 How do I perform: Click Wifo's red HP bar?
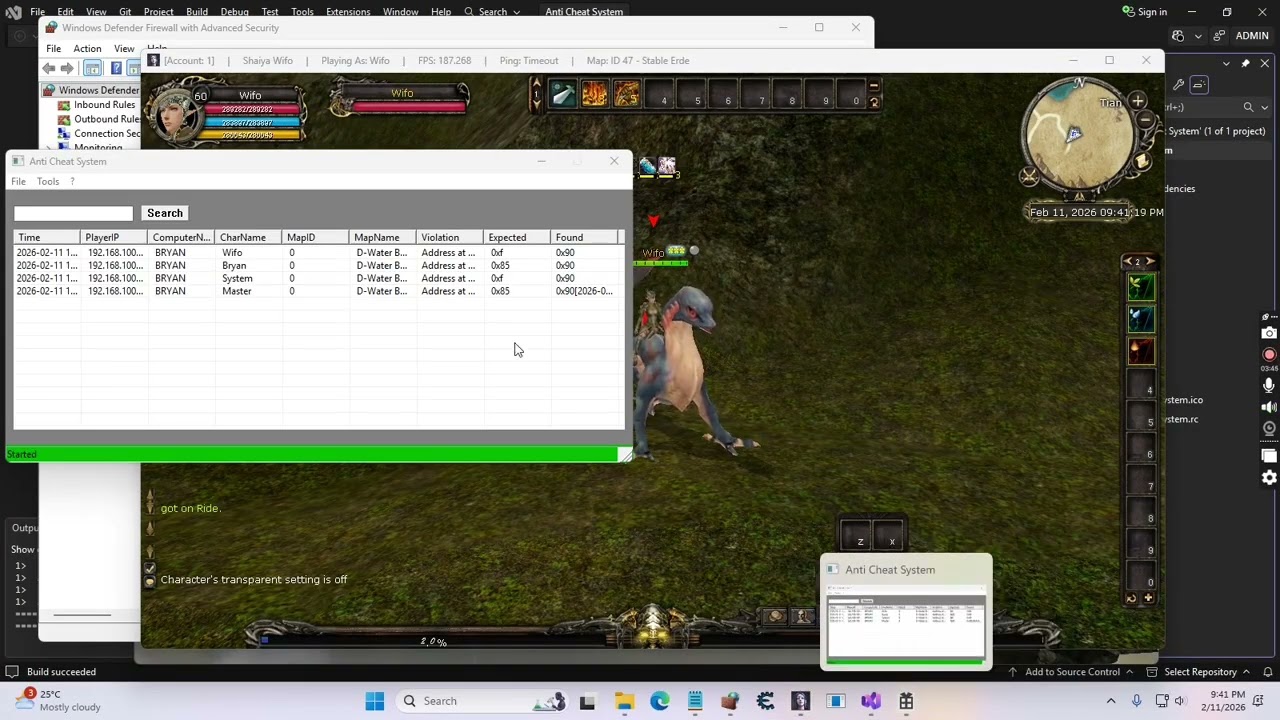pyautogui.click(x=253, y=110)
